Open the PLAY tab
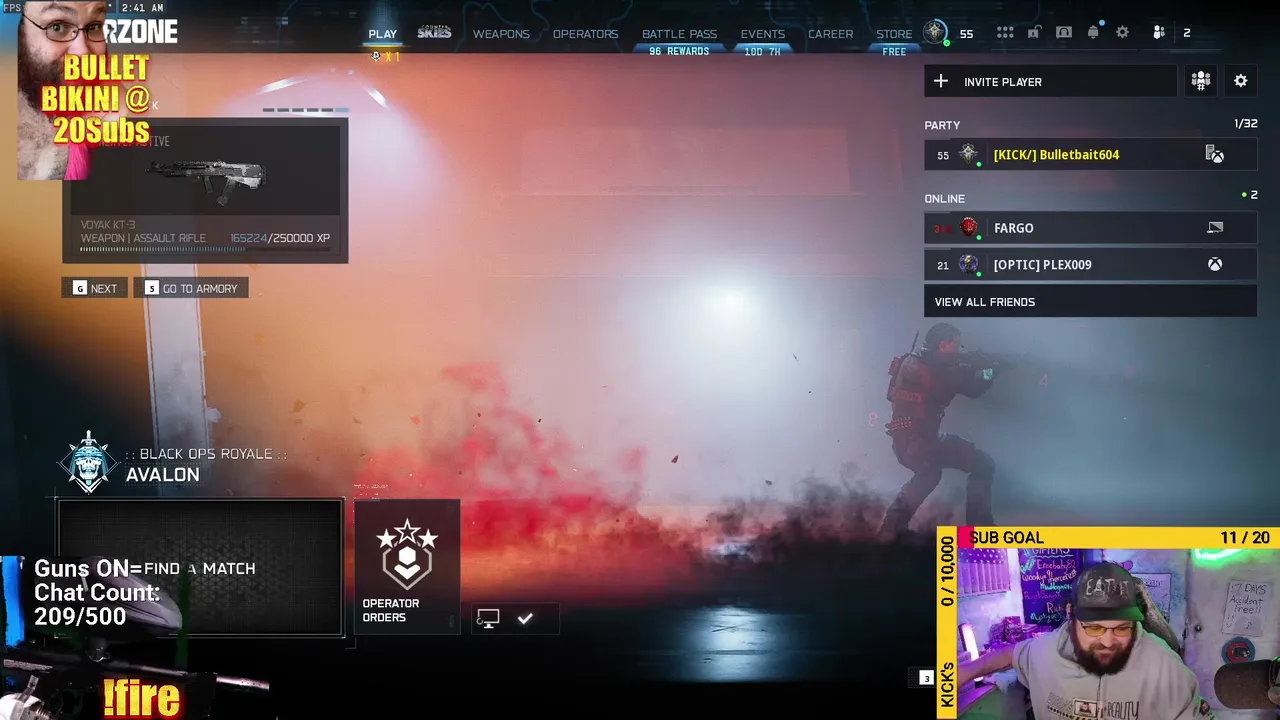Viewport: 1280px width, 720px height. pos(382,34)
